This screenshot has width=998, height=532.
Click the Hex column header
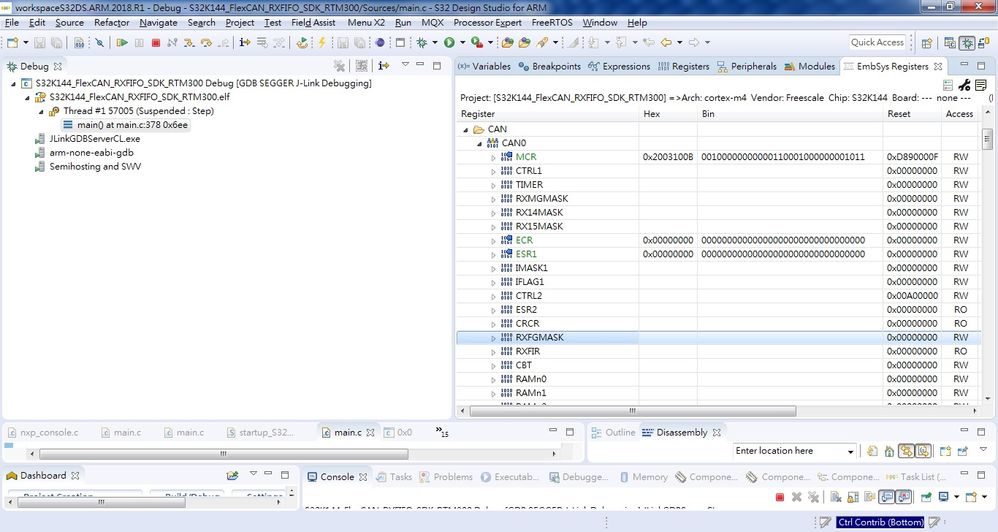click(x=668, y=115)
